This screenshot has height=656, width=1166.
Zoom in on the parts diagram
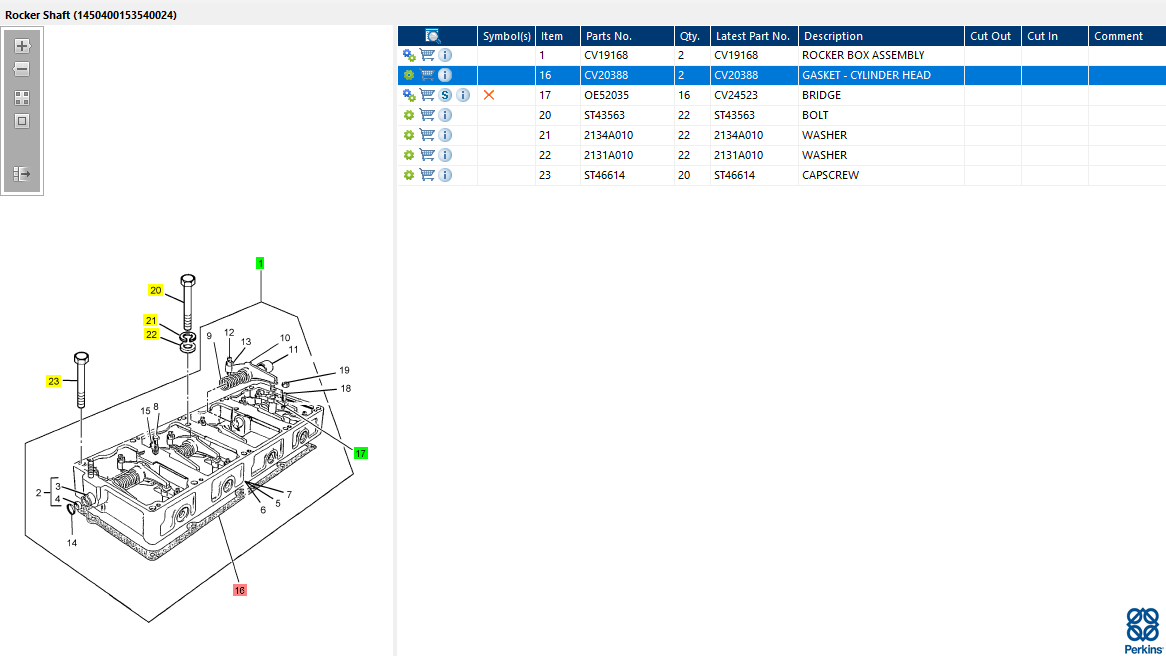[22, 46]
